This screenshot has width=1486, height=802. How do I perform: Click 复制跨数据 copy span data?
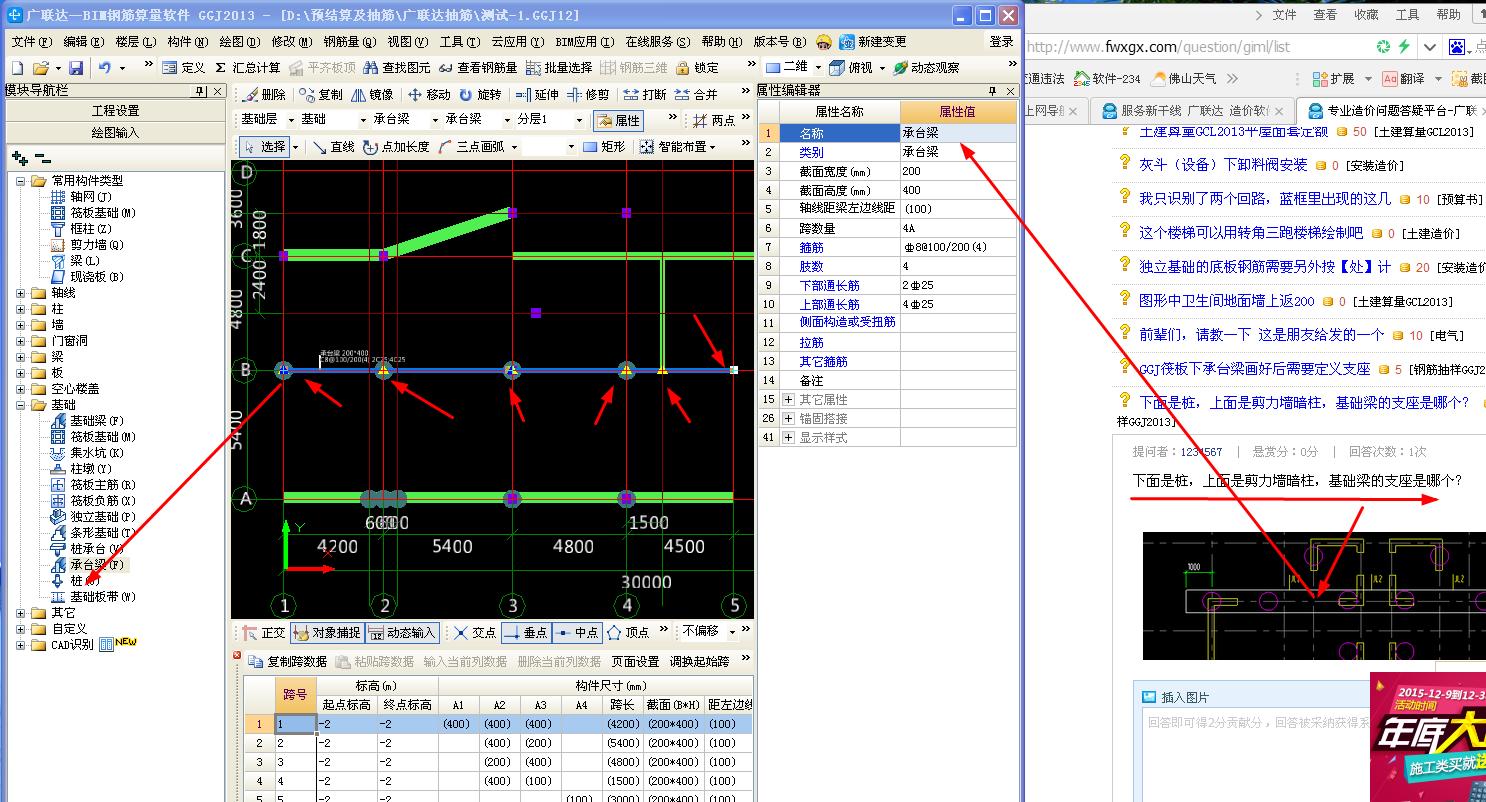point(288,661)
